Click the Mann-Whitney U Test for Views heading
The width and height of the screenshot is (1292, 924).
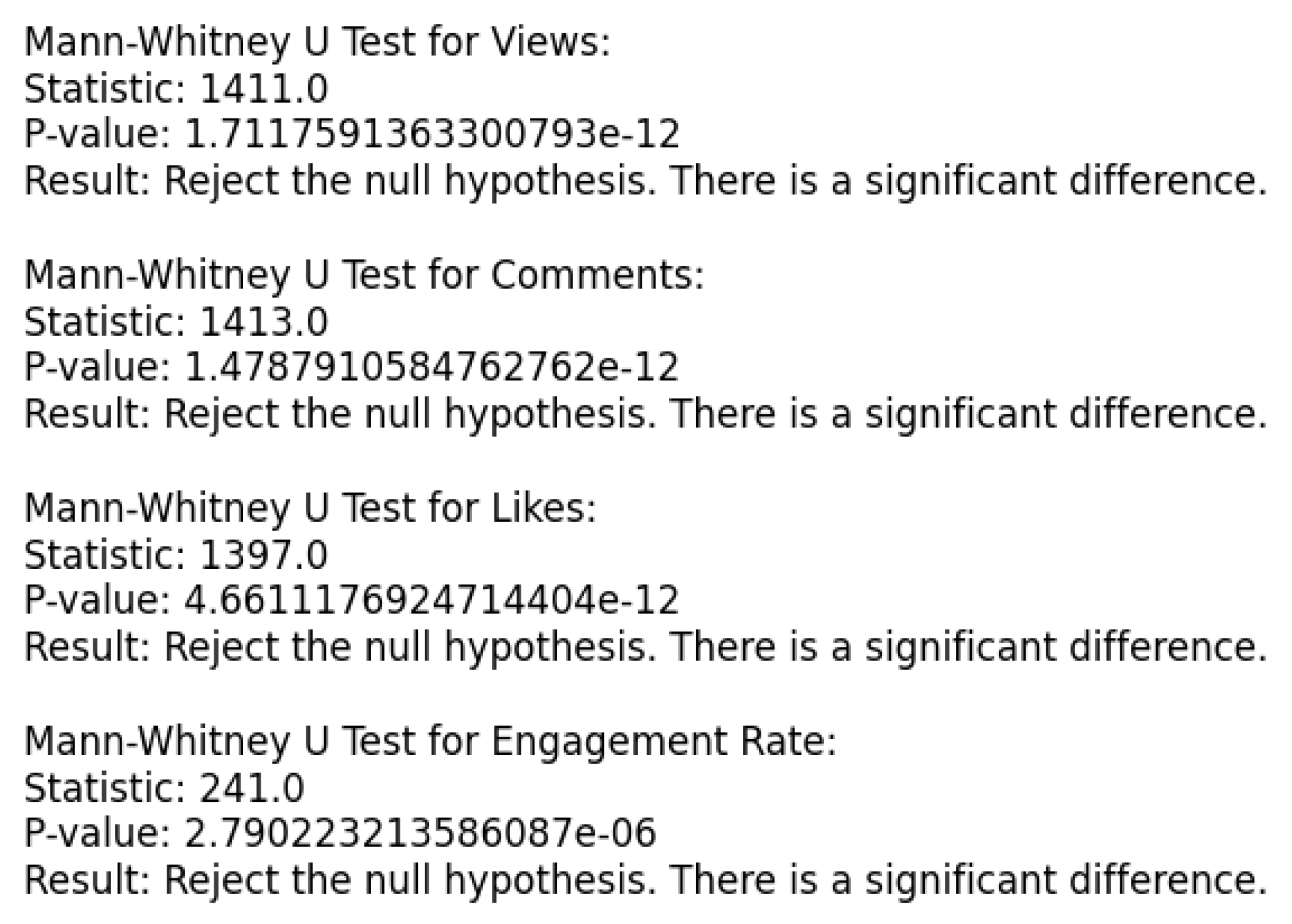tap(316, 43)
